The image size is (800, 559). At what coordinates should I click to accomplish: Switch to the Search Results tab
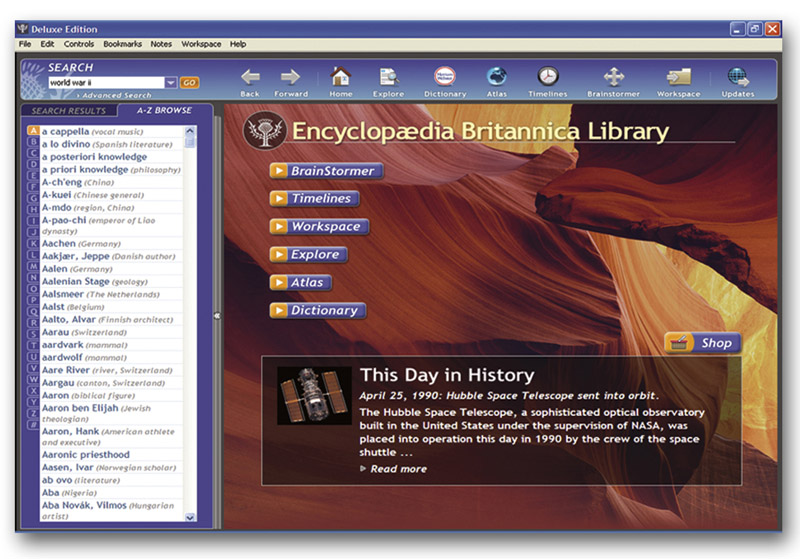point(69,111)
